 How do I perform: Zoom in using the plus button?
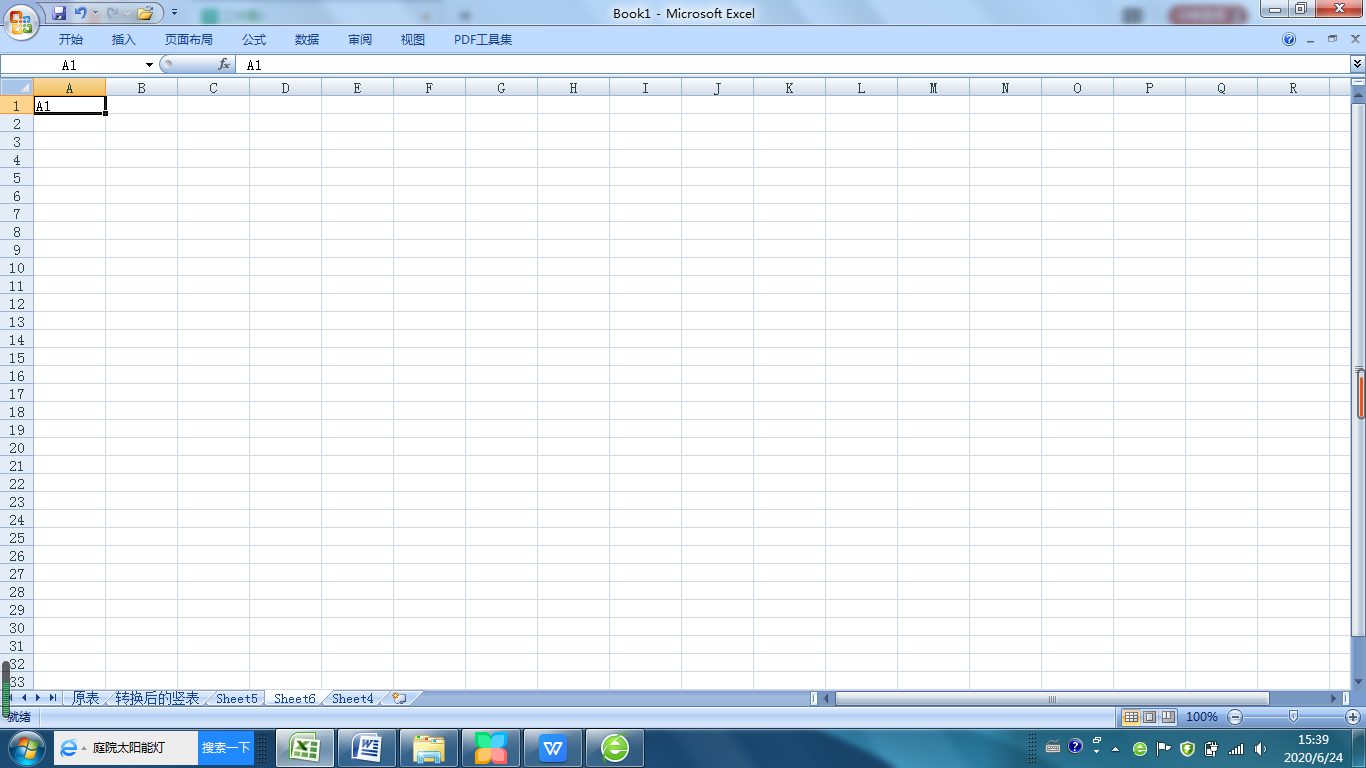1353,717
